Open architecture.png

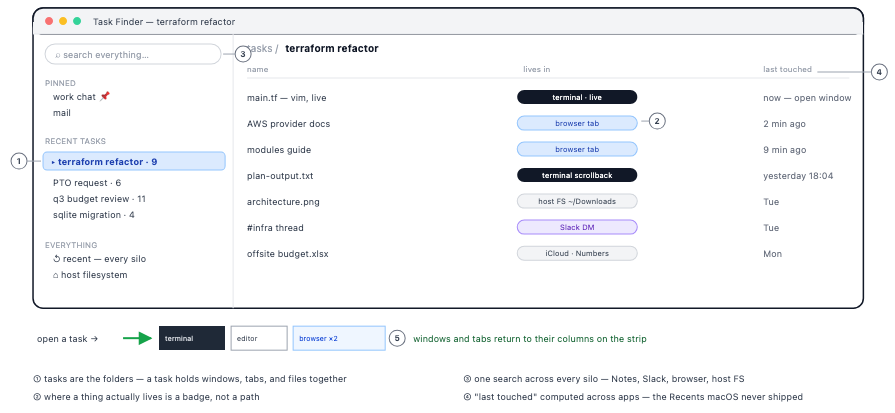point(283,202)
